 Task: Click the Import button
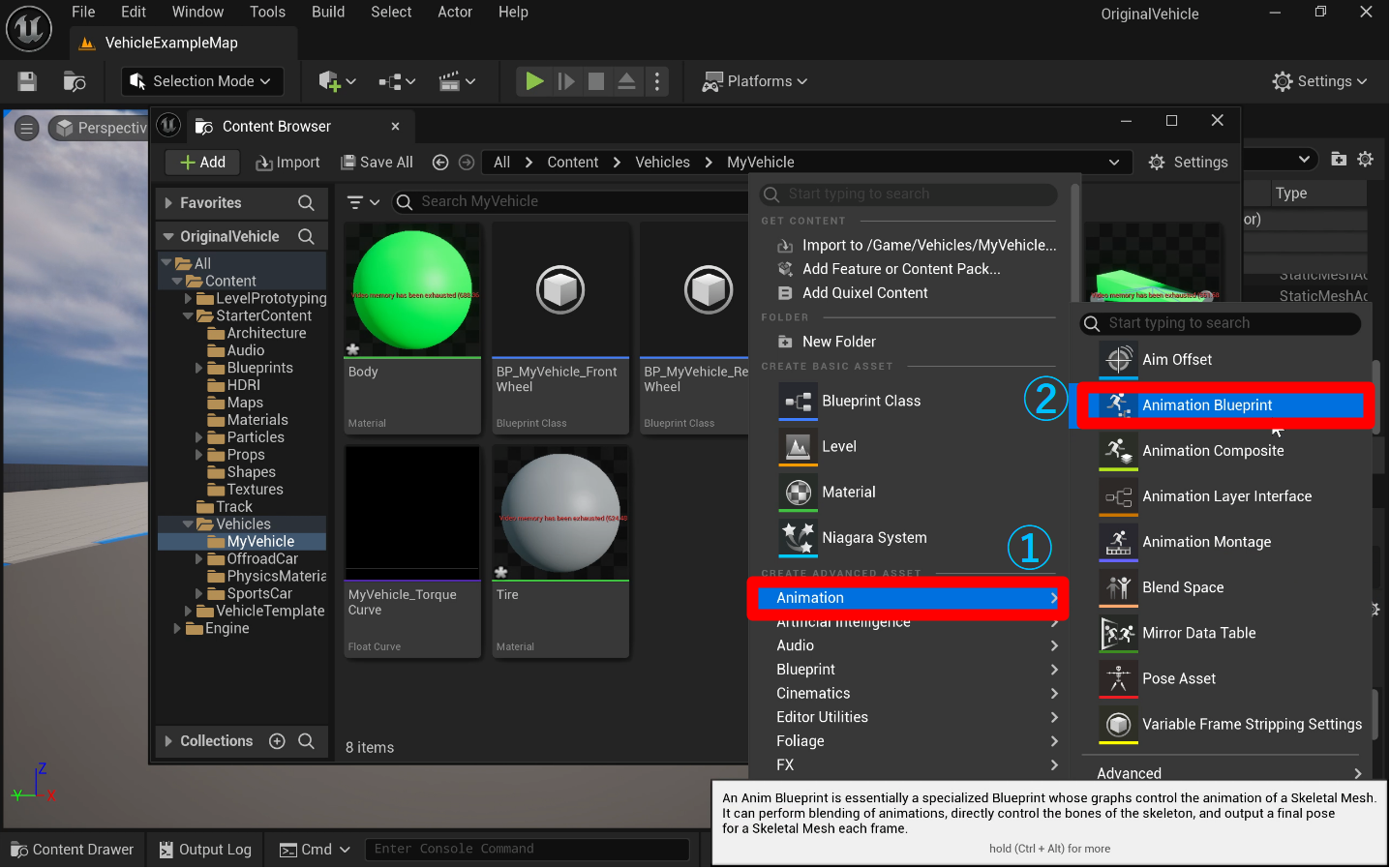coord(287,163)
